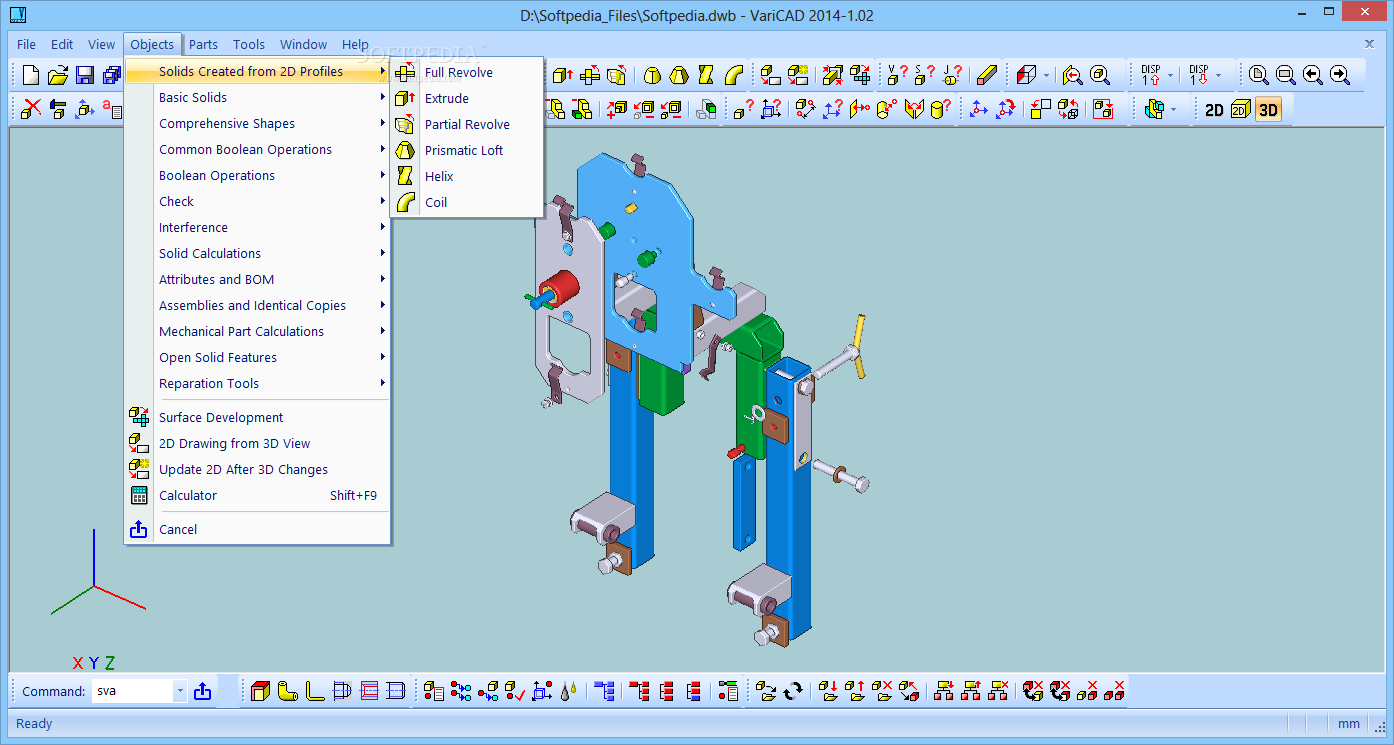
Task: Click the zoom previous left-arrow magnifier icon
Action: click(x=1313, y=75)
